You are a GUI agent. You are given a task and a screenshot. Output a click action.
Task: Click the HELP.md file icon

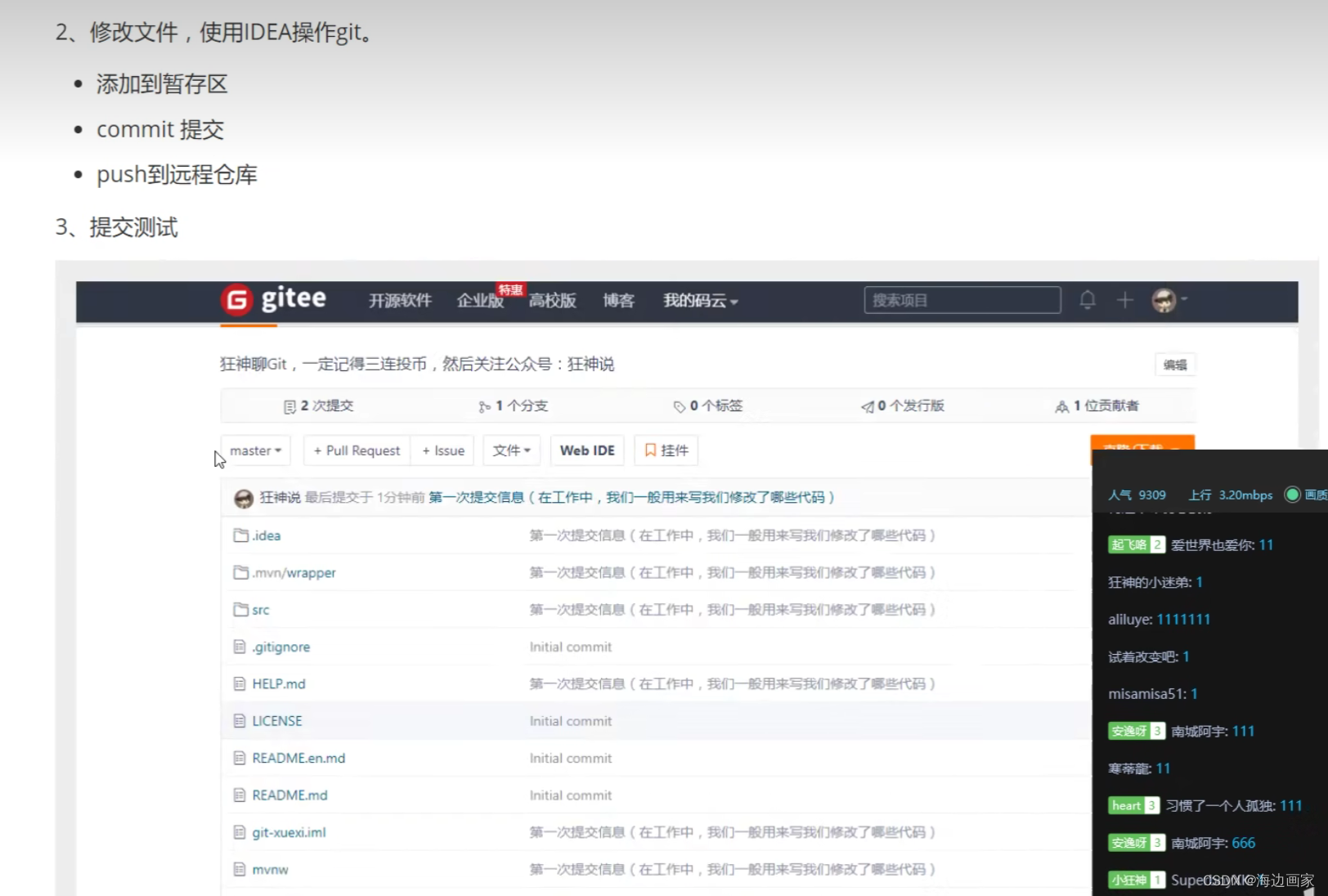[240, 683]
